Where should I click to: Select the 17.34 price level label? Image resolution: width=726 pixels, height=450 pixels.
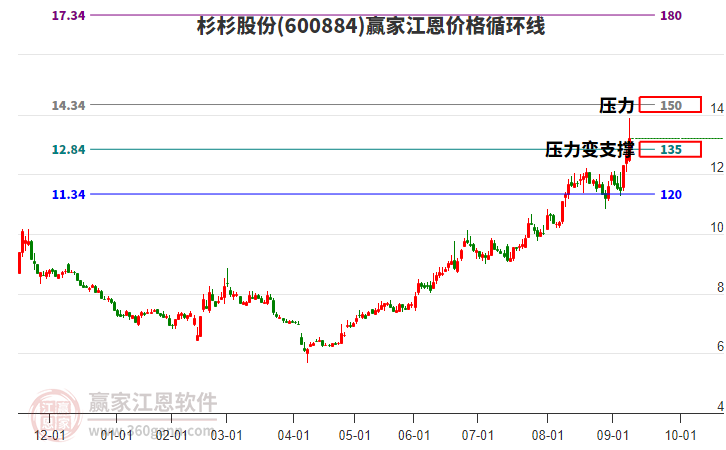tap(69, 16)
